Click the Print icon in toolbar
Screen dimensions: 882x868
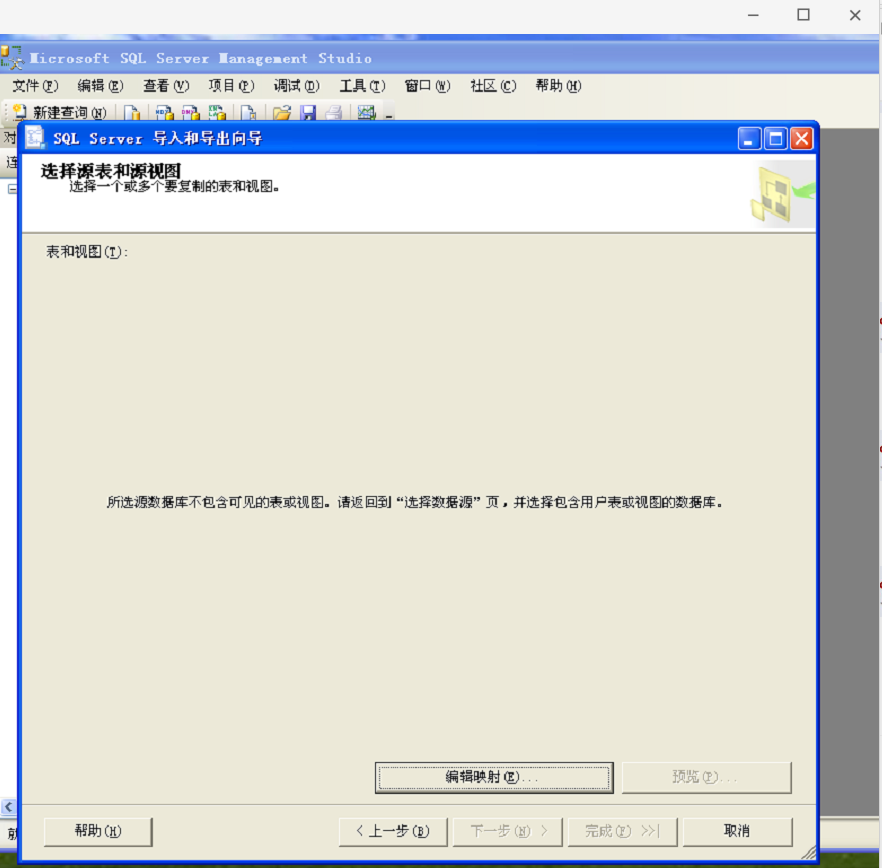tap(334, 113)
